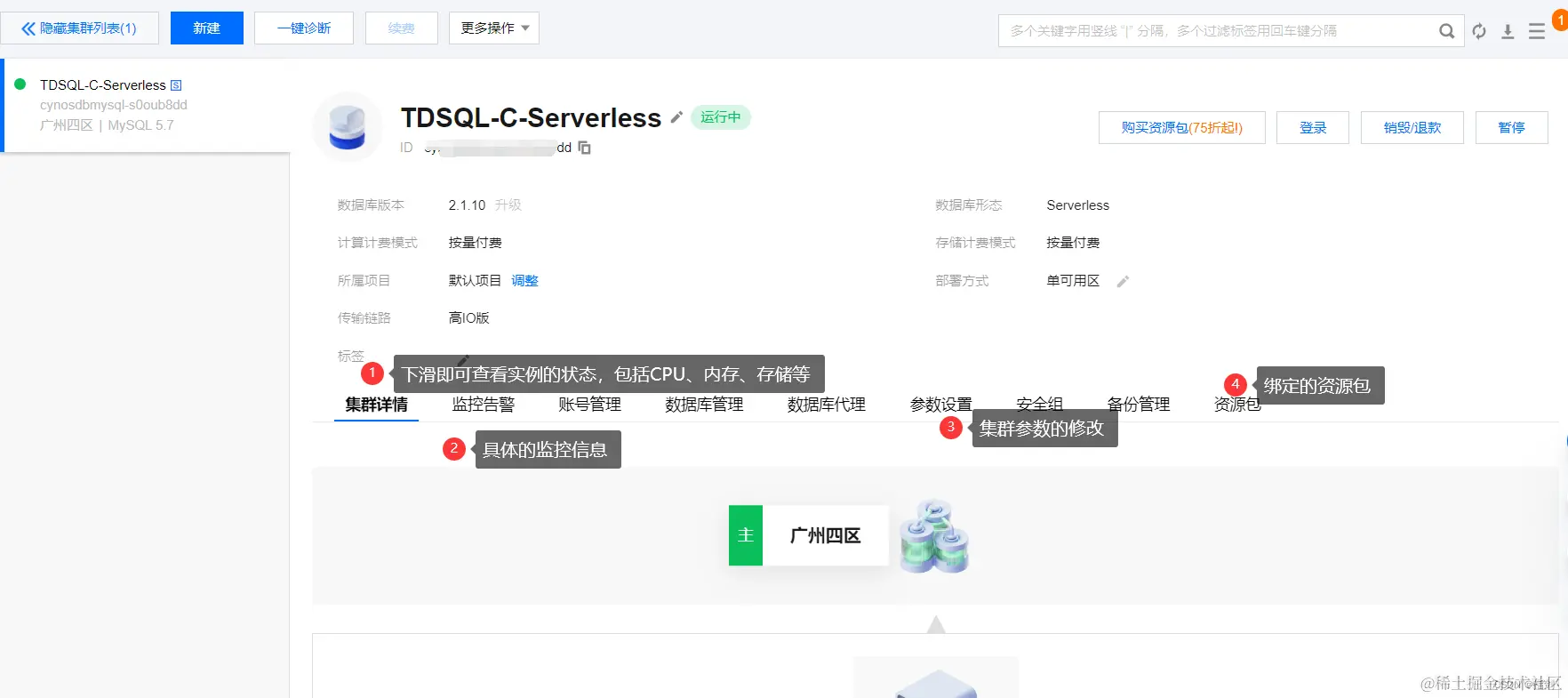Click the search magnifier icon
Image resolution: width=1568 pixels, height=698 pixels.
pyautogui.click(x=1446, y=31)
